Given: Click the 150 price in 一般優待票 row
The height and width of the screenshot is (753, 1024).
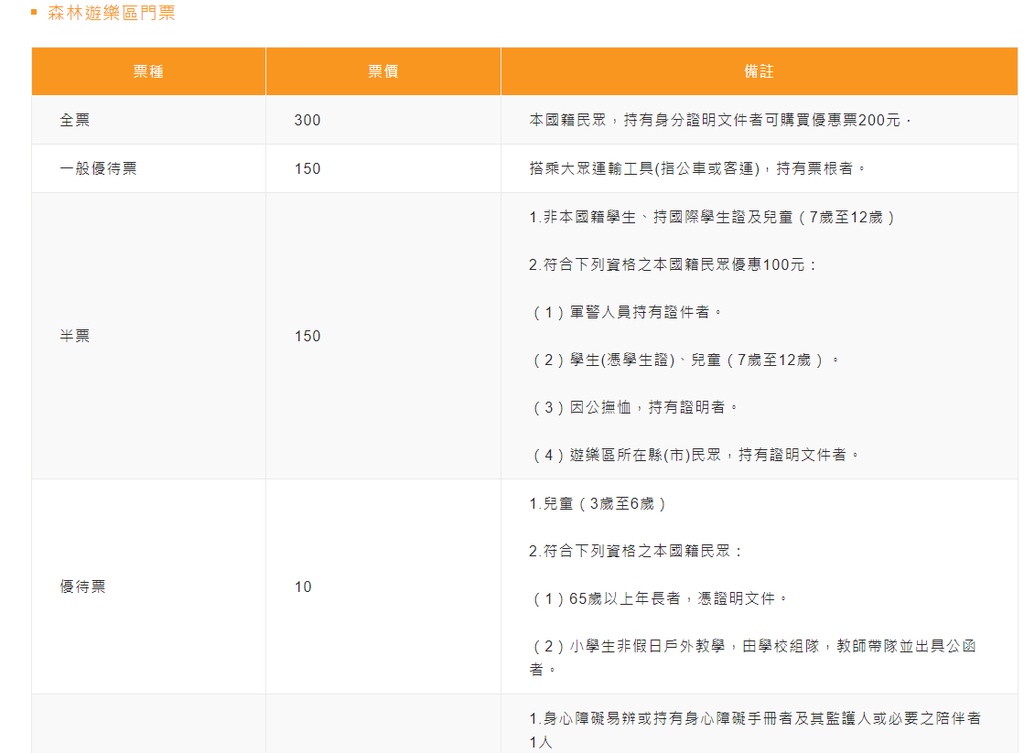Looking at the screenshot, I should coord(308,169).
